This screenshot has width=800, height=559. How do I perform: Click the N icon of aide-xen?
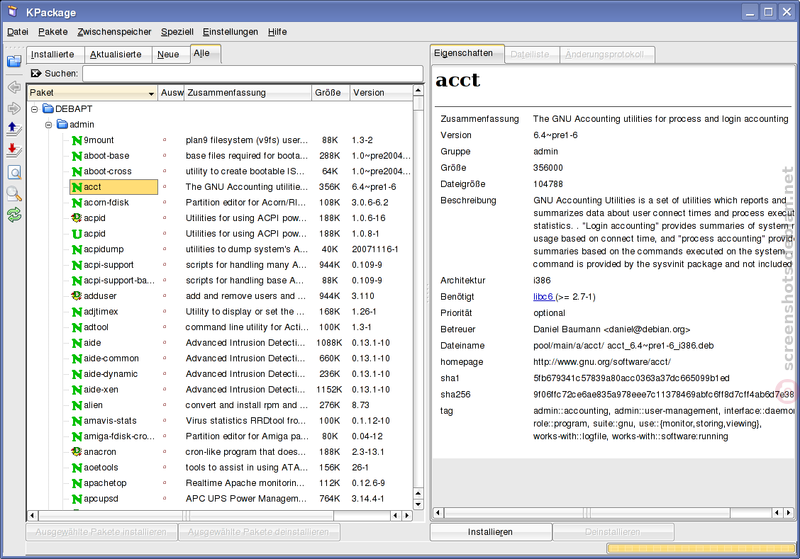click(77, 390)
